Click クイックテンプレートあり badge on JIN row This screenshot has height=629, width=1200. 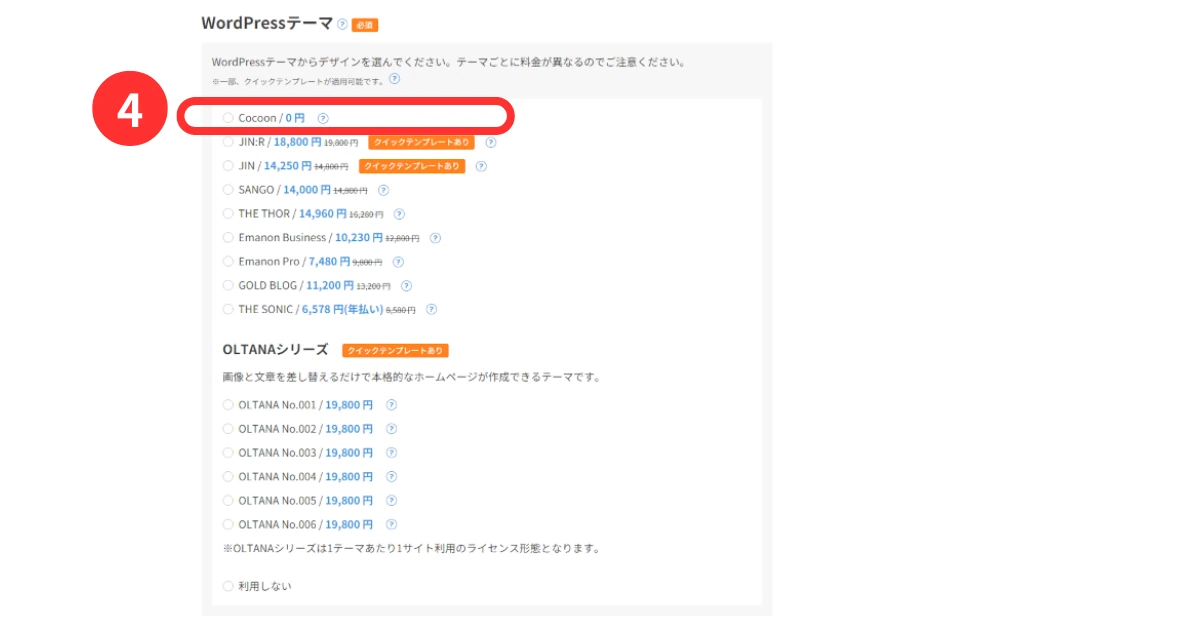point(412,166)
